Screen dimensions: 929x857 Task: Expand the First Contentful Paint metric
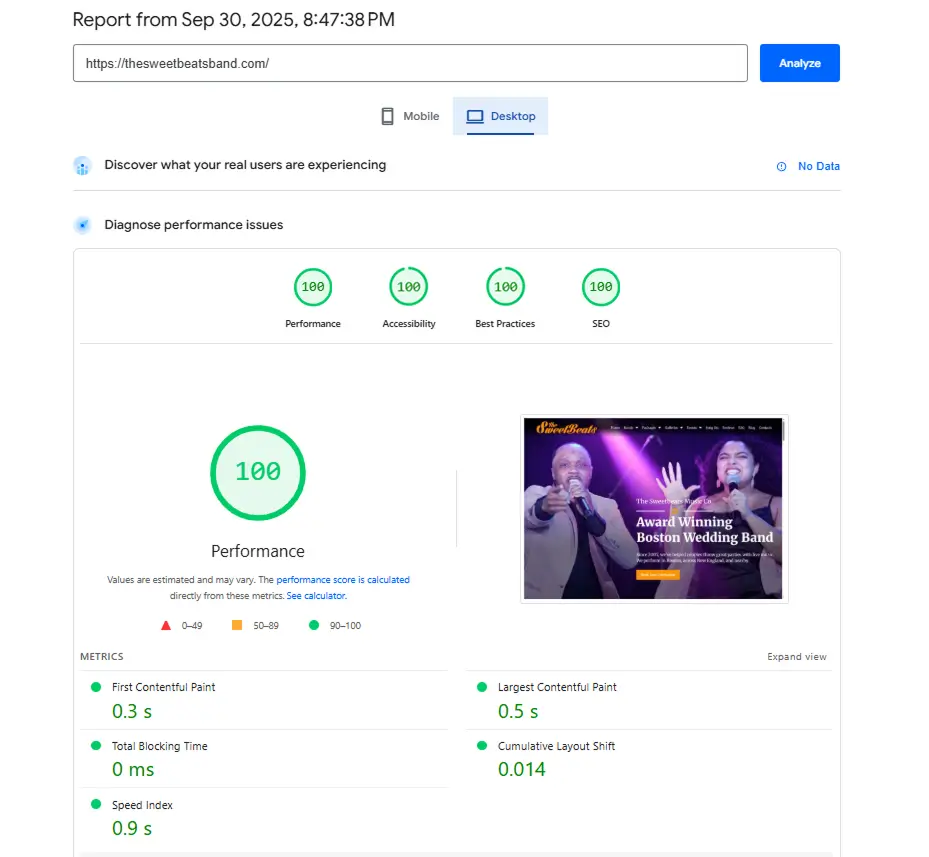click(163, 688)
